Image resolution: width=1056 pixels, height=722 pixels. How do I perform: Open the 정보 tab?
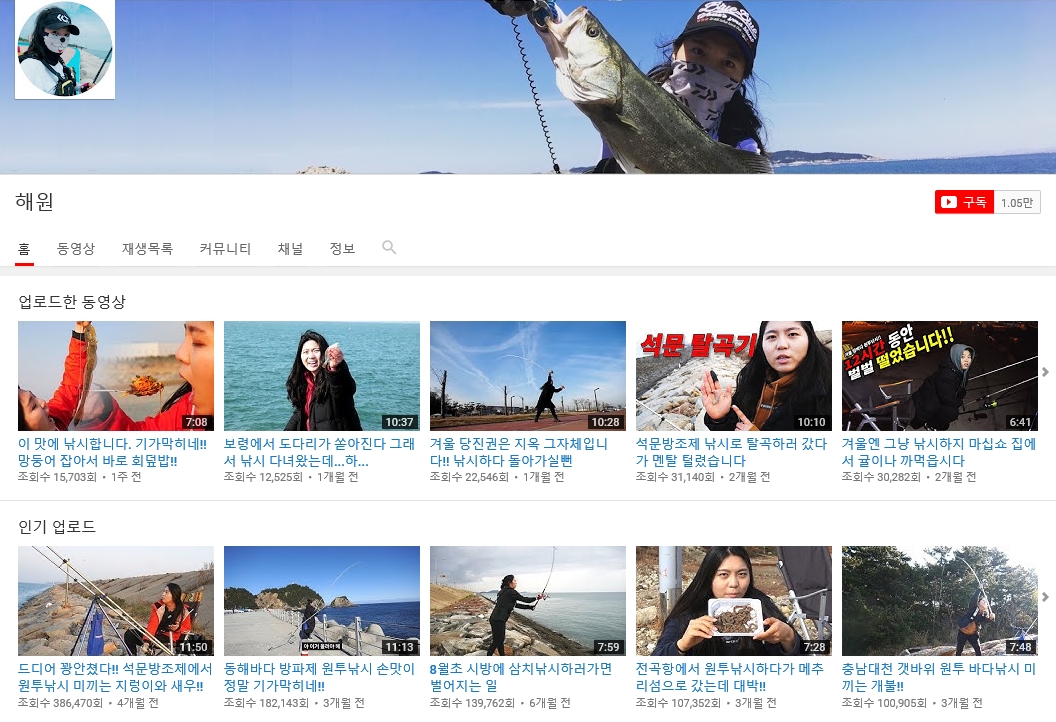[342, 249]
